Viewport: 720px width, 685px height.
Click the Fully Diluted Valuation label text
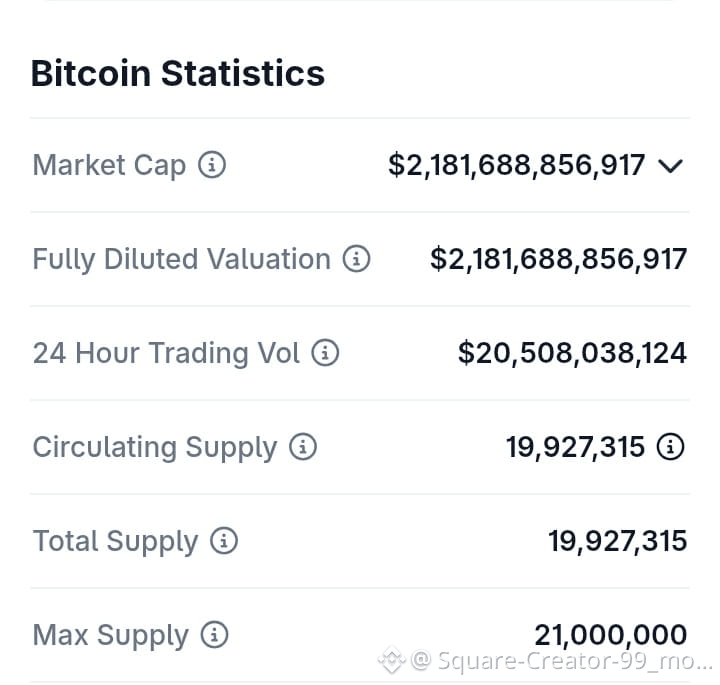(x=182, y=259)
